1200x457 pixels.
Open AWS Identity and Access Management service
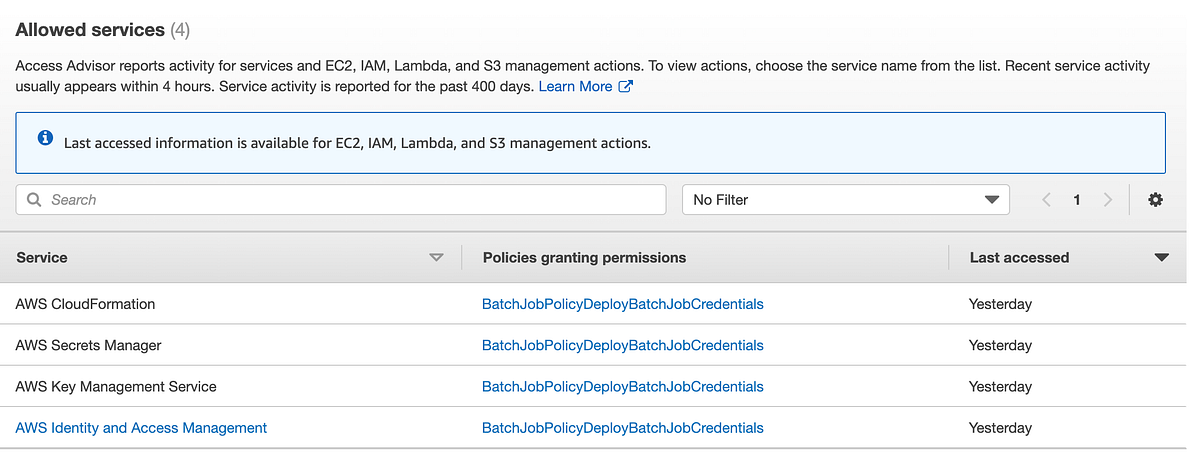(141, 428)
